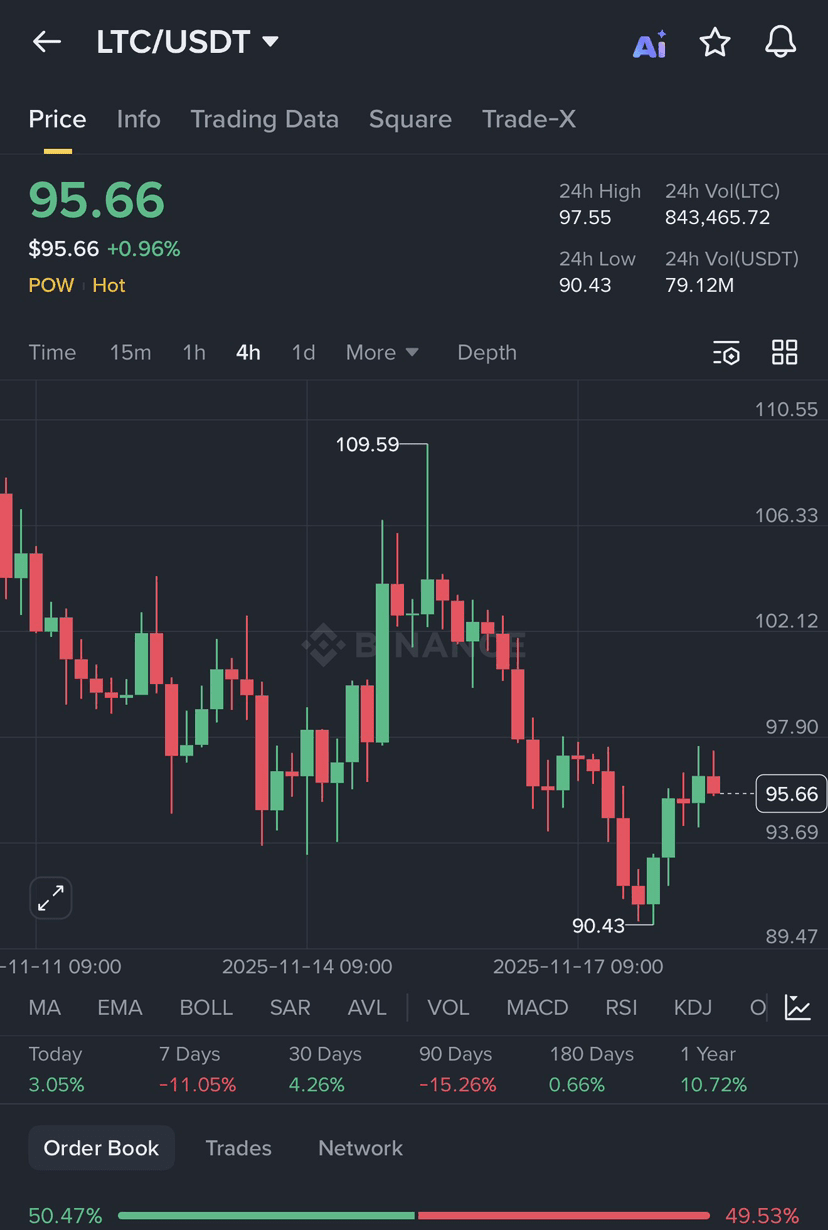This screenshot has height=1230, width=828.
Task: Tap the Hot tag label
Action: point(109,285)
